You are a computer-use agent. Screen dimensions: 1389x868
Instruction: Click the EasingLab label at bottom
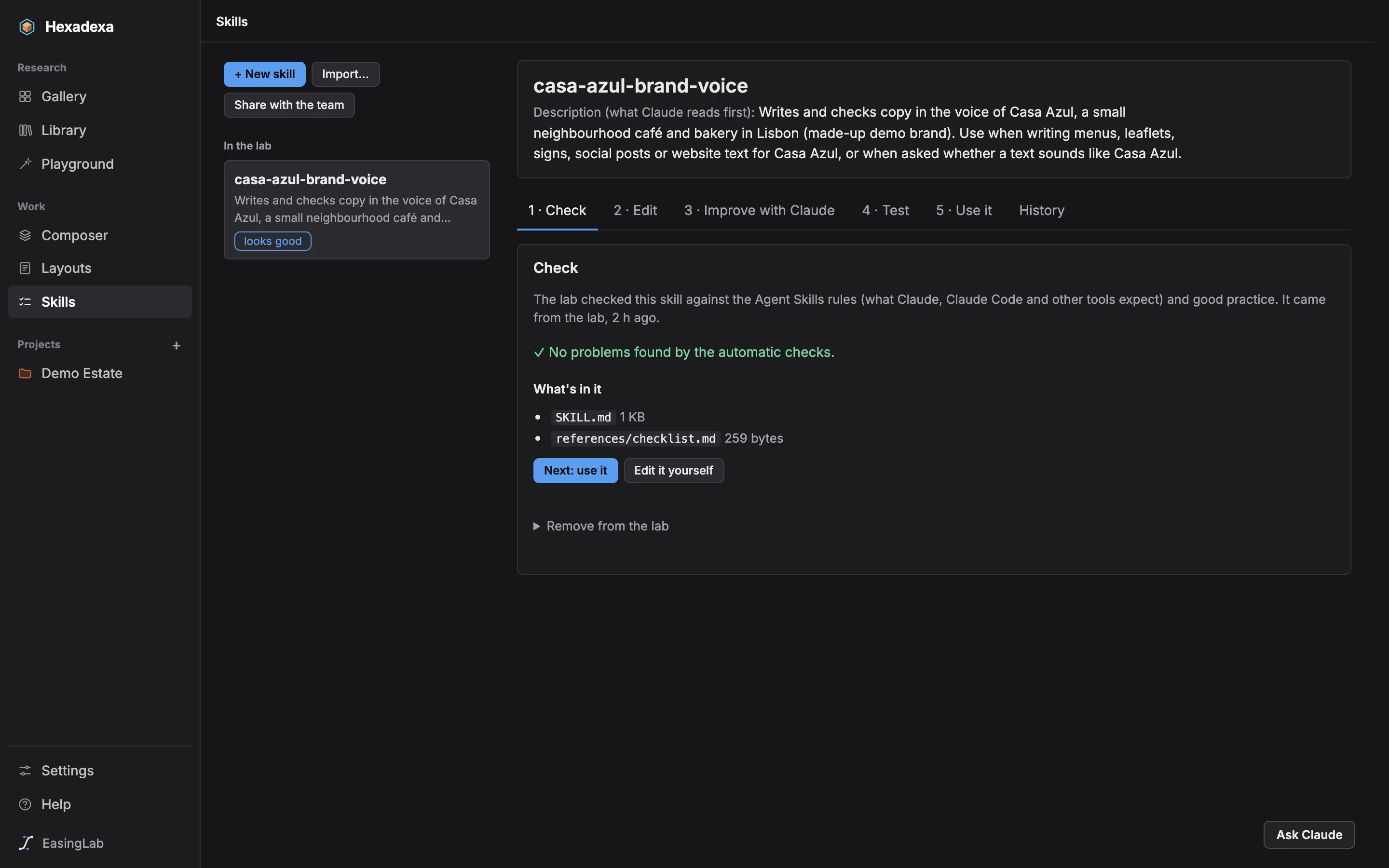pos(73,843)
